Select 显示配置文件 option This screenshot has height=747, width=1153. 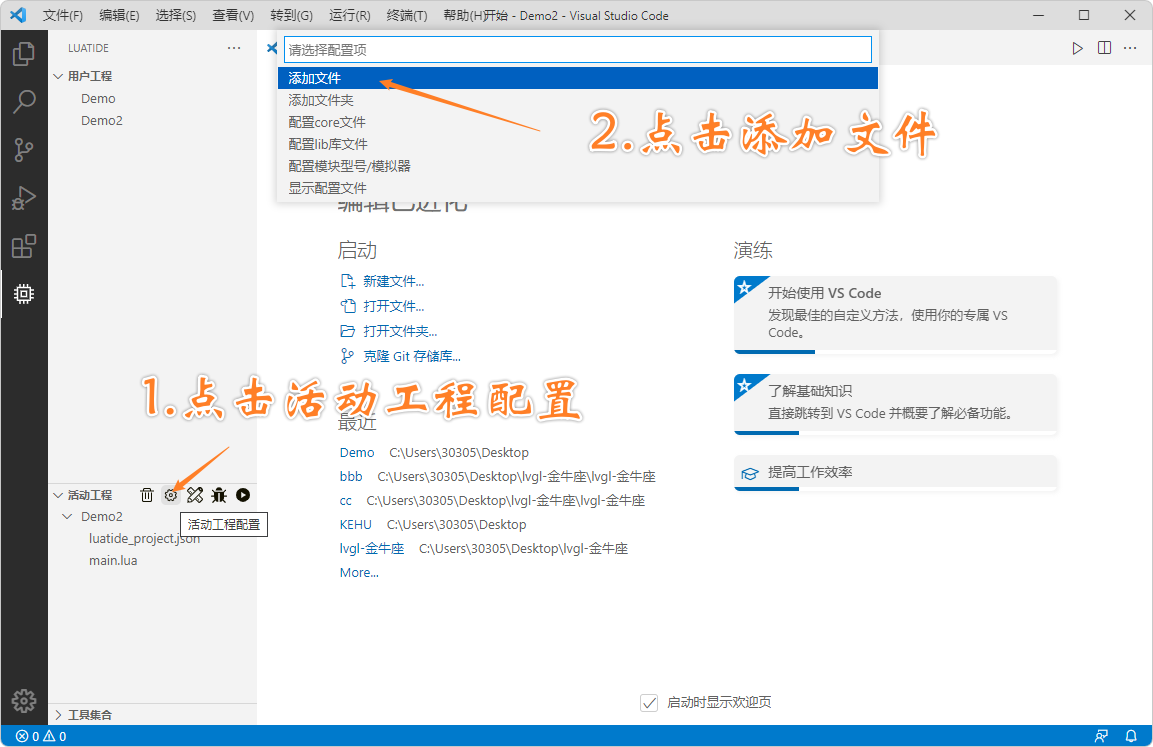click(578, 188)
